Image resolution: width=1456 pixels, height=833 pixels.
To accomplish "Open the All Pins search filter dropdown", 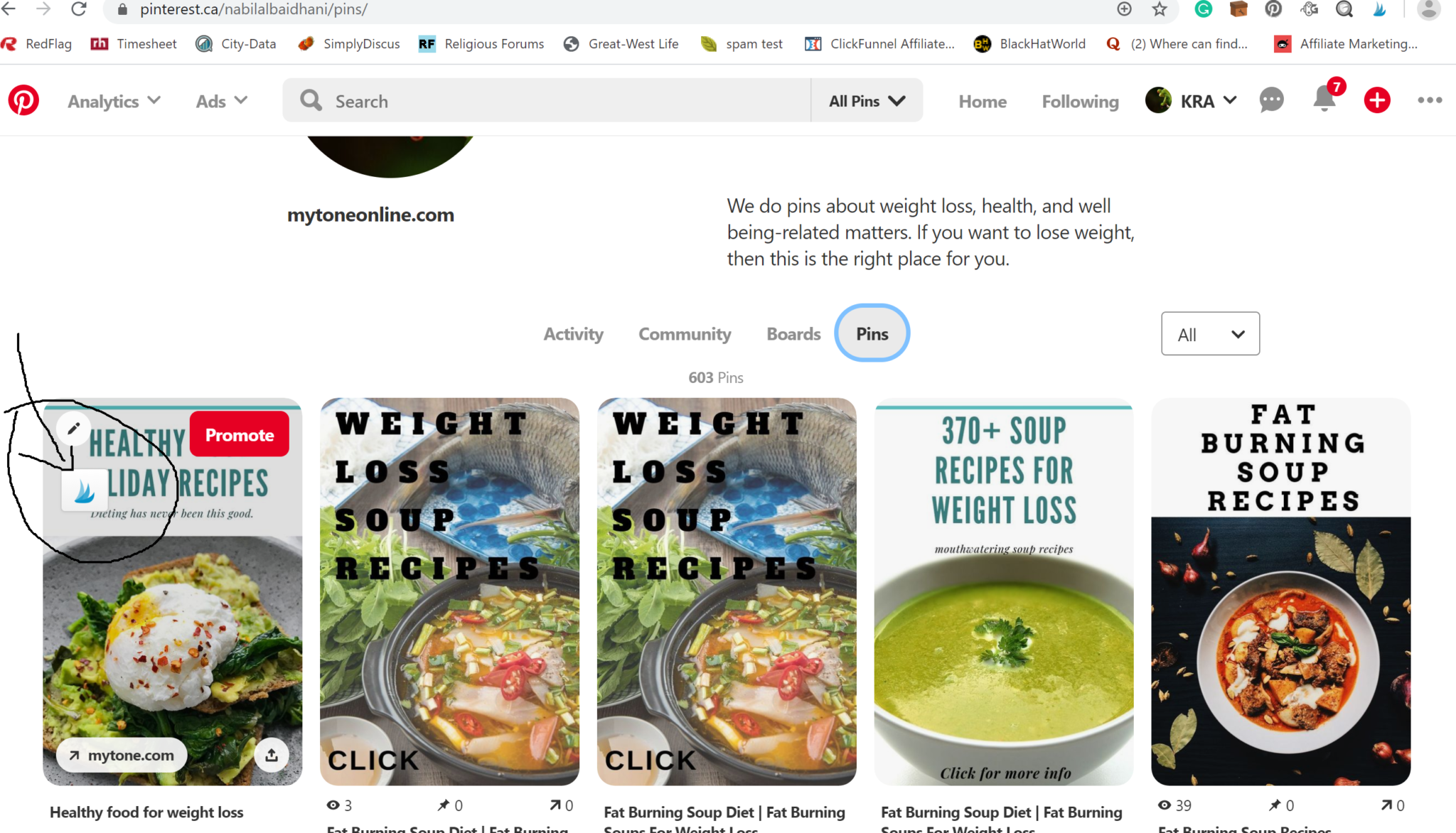I will 867,101.
